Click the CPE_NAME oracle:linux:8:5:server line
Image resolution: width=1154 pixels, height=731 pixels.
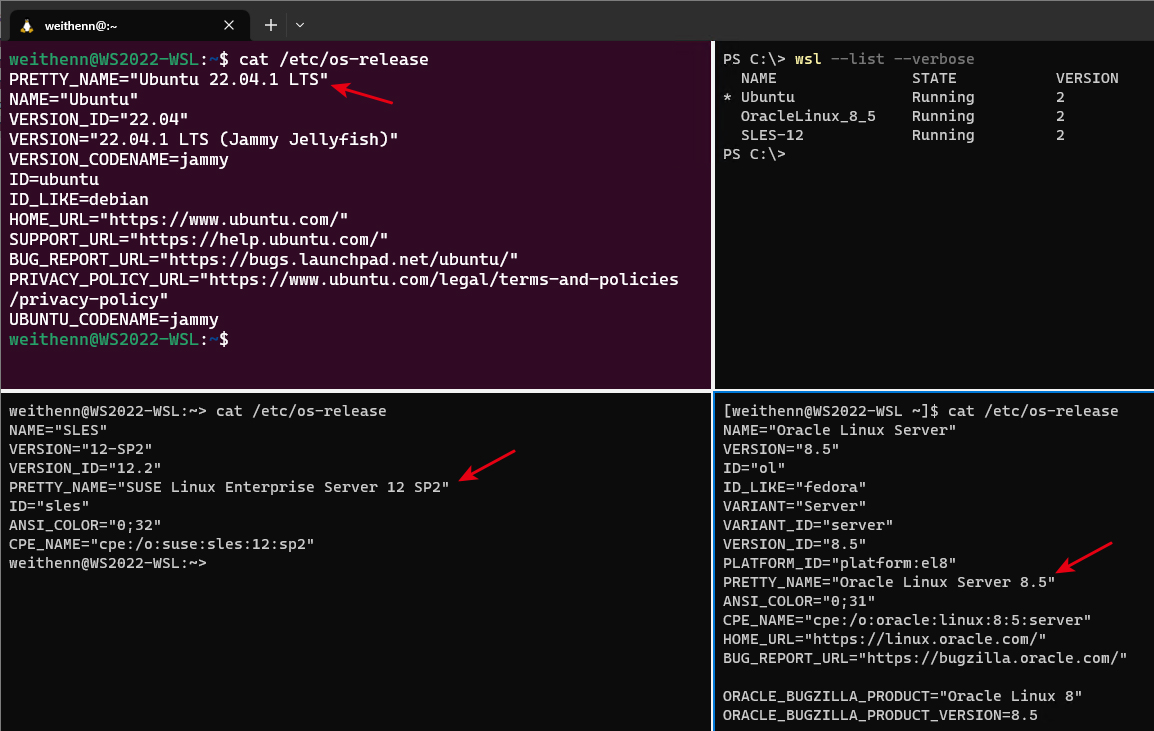click(x=907, y=621)
